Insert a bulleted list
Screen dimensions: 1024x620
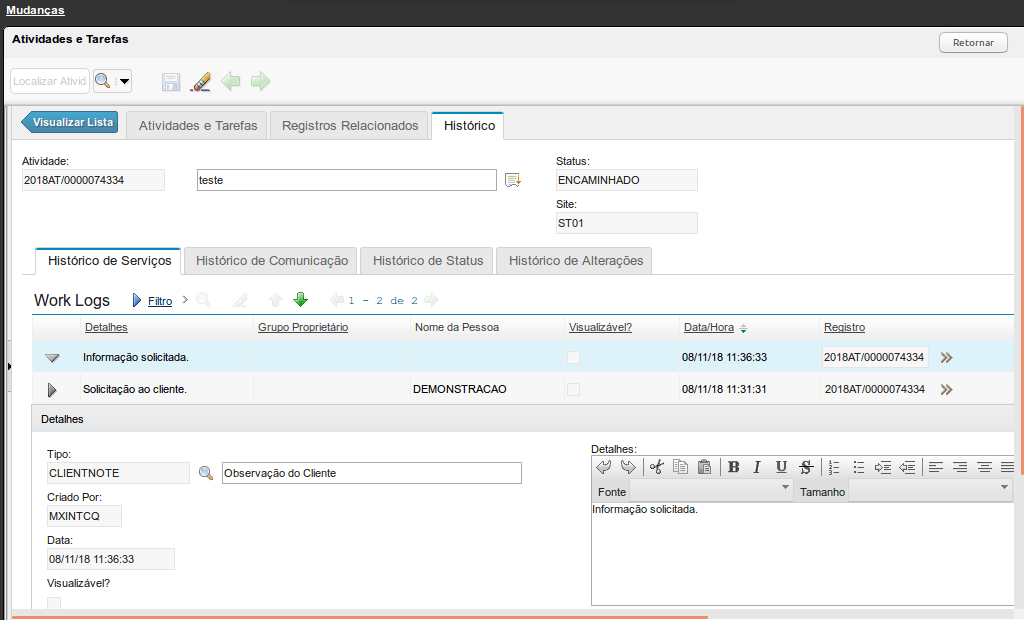859,467
